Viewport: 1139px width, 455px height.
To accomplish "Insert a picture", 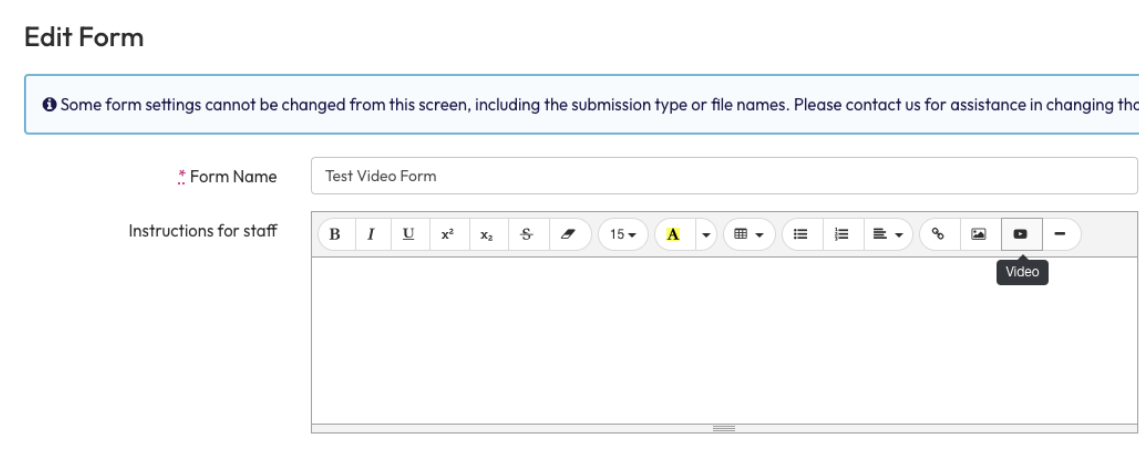I will pos(980,234).
